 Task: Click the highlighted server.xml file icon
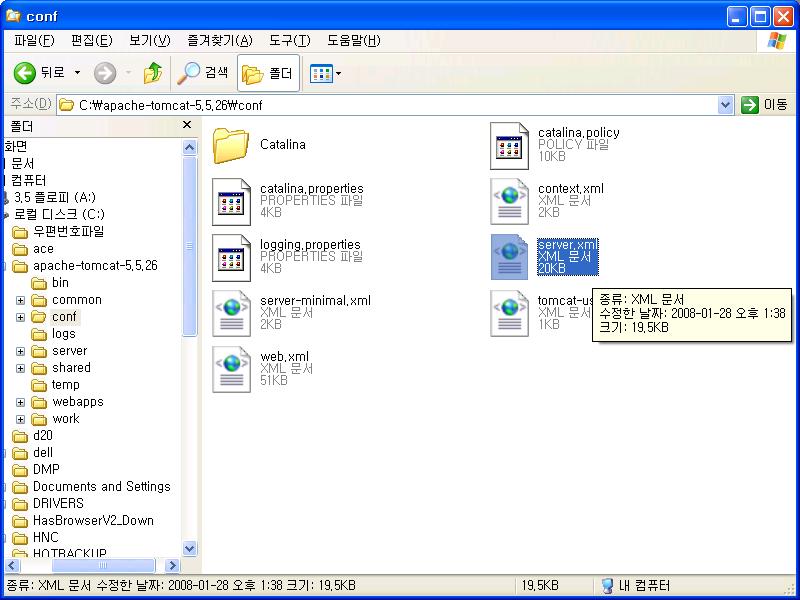(x=509, y=257)
